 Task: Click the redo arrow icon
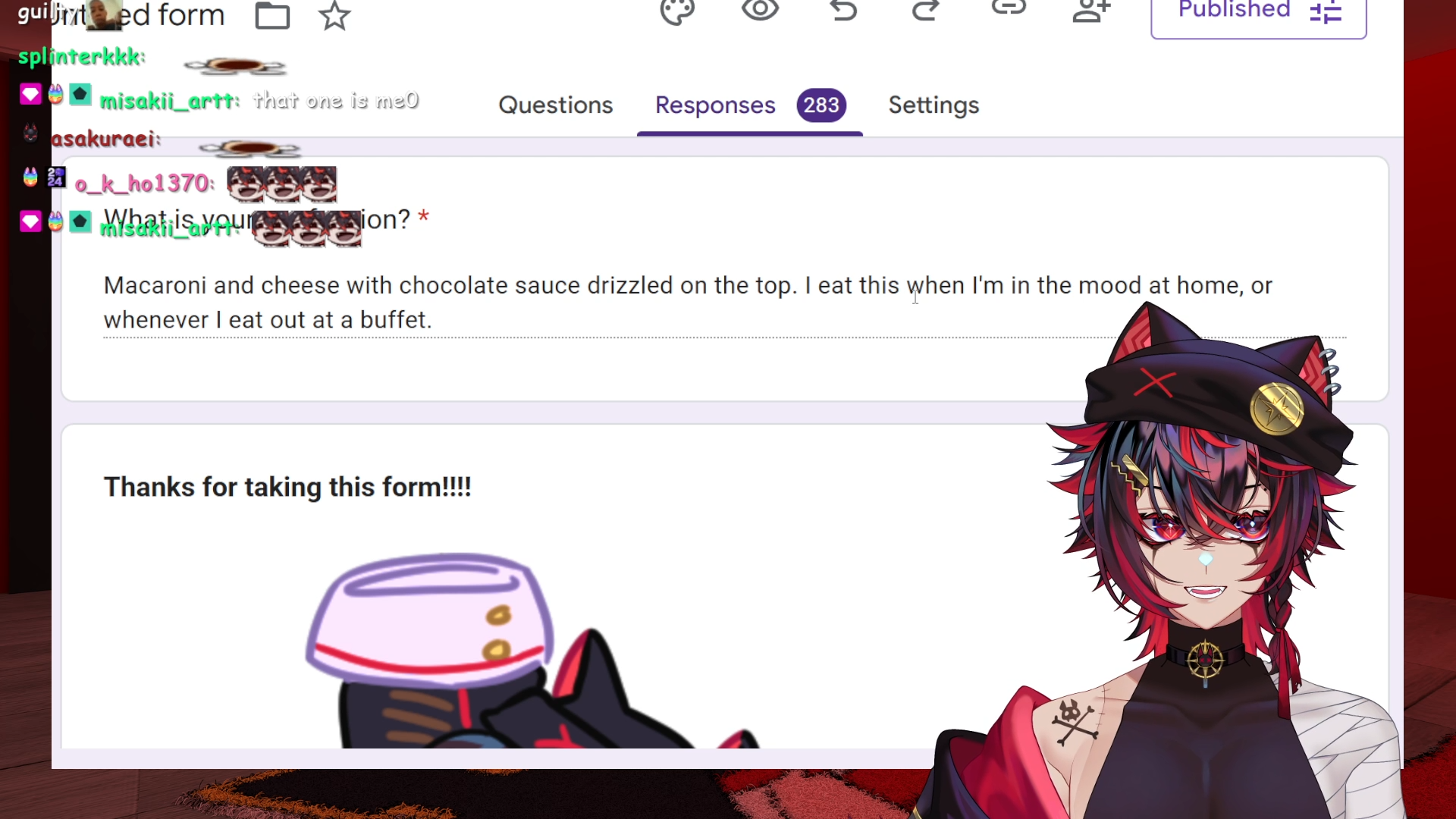925,10
